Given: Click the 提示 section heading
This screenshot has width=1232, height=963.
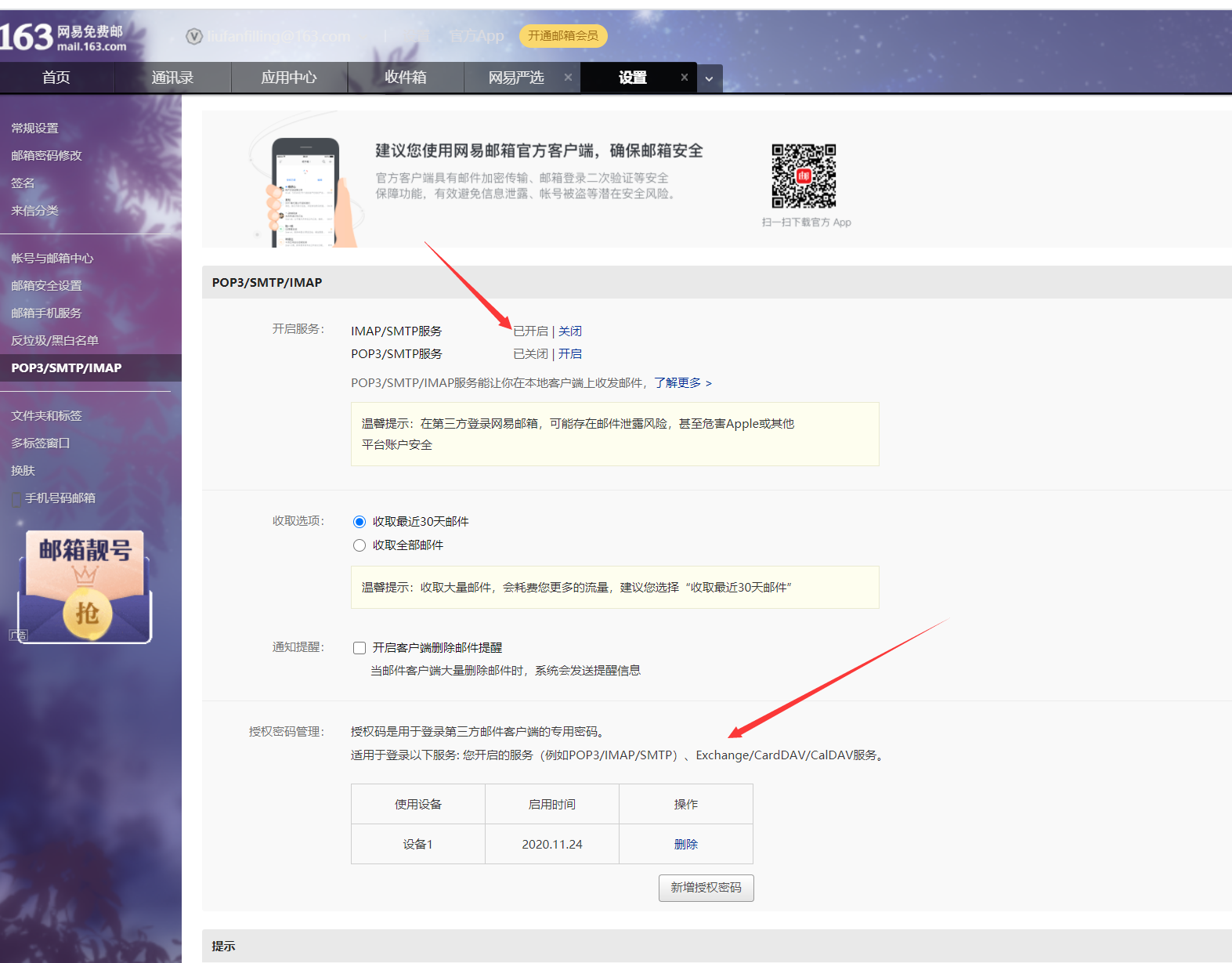Looking at the screenshot, I should coord(223,947).
